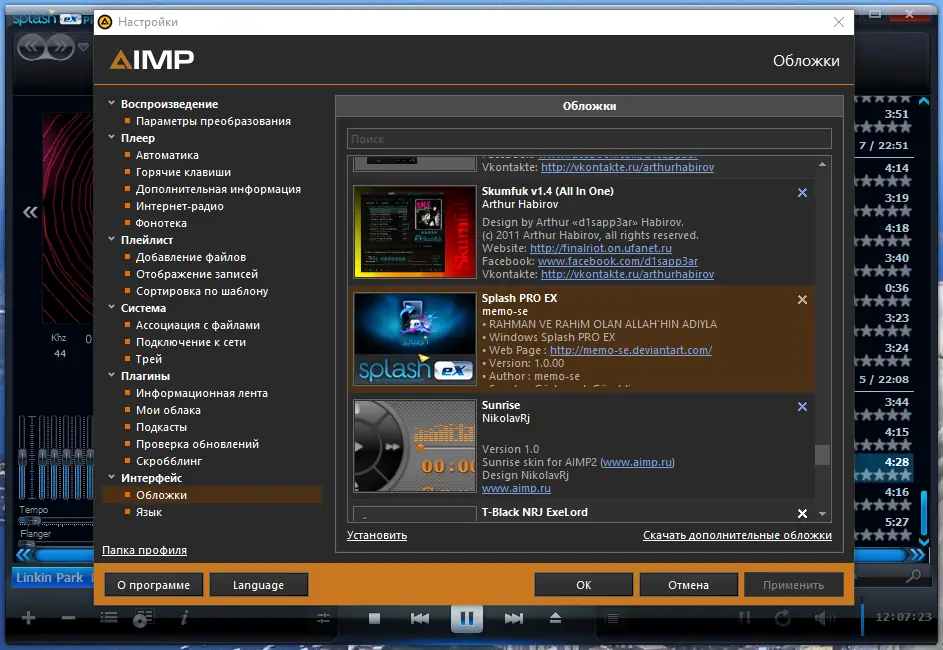Click the previous track button in player

[420, 618]
